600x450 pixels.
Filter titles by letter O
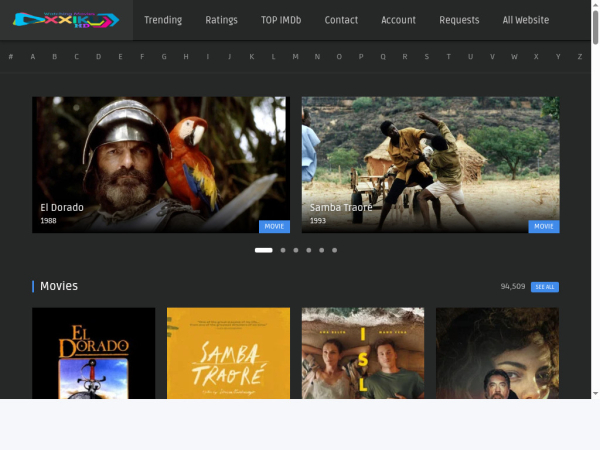(339, 57)
